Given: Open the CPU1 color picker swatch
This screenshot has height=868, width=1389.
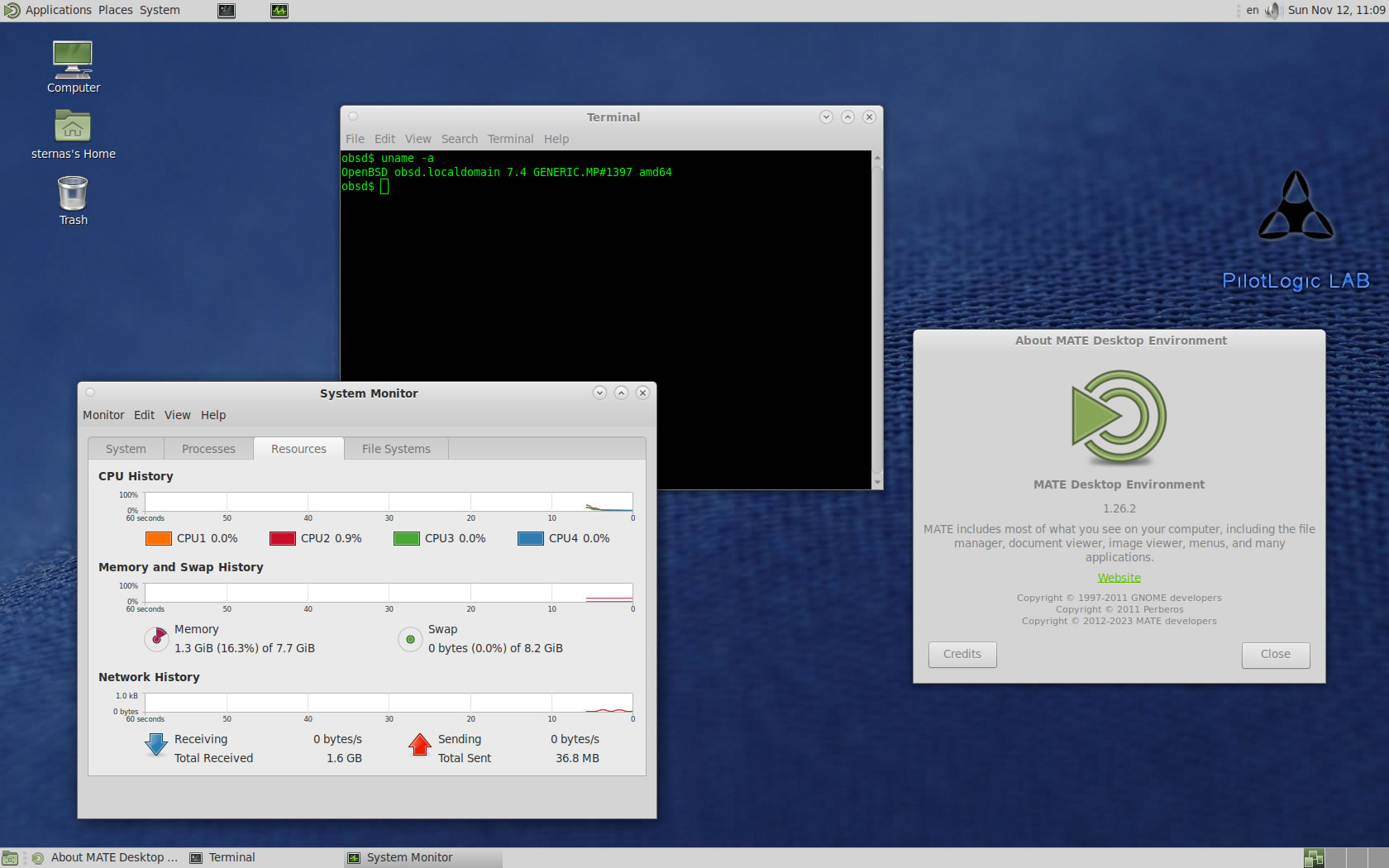Looking at the screenshot, I should (x=159, y=538).
